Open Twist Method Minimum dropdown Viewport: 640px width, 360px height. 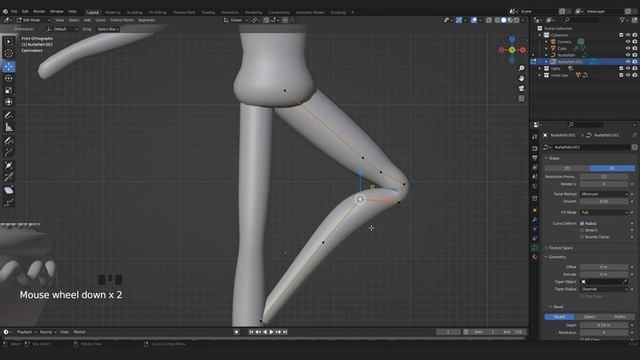pos(604,194)
